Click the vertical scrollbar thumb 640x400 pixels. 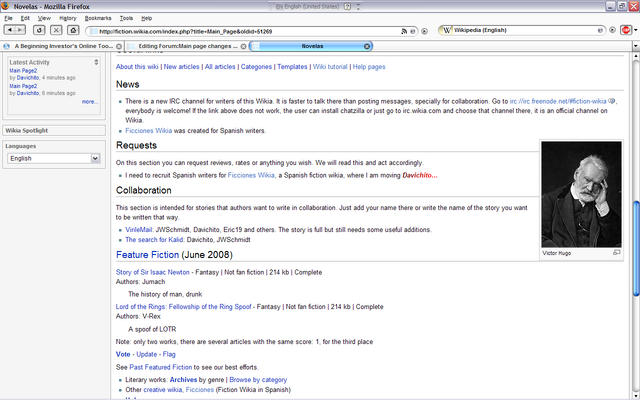[x=636, y=248]
